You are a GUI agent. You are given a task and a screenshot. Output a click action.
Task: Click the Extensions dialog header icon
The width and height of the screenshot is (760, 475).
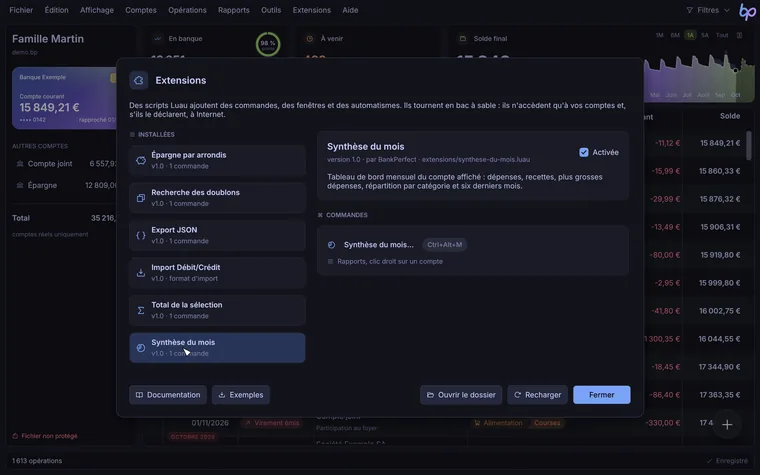(x=139, y=80)
